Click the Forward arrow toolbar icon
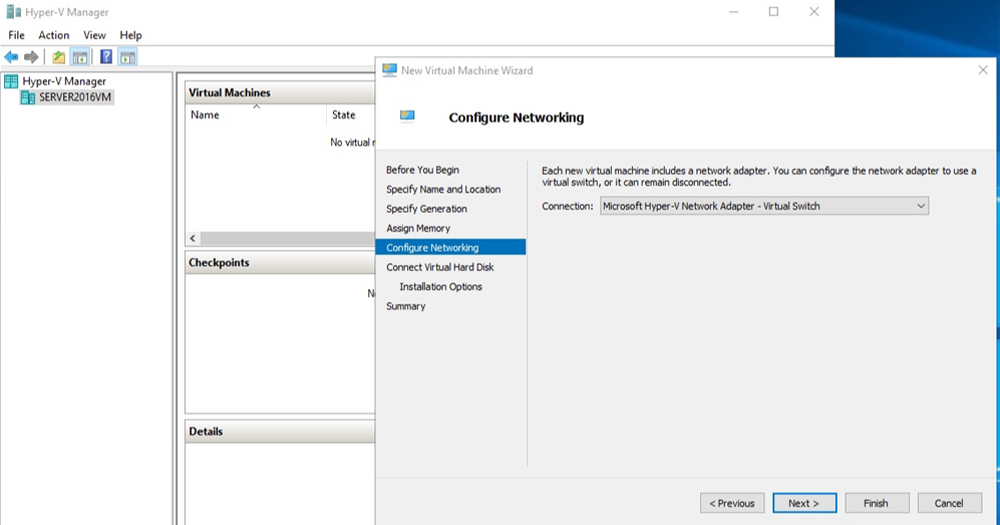This screenshot has width=1000, height=525. pyautogui.click(x=31, y=57)
